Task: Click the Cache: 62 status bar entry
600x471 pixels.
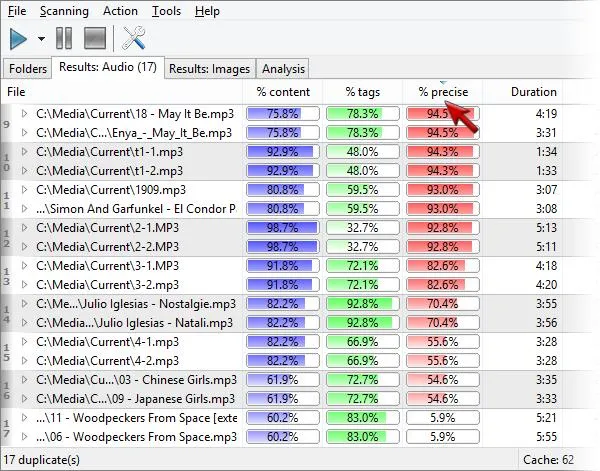Action: coord(548,460)
